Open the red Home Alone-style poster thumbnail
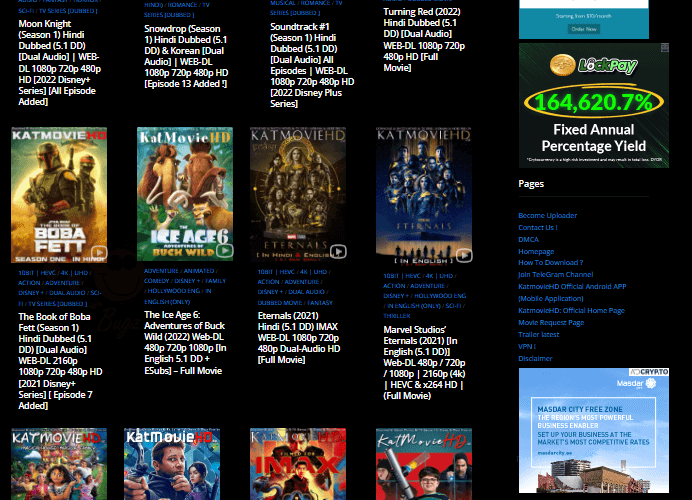Screen dimensions: 692x500 click(424, 464)
